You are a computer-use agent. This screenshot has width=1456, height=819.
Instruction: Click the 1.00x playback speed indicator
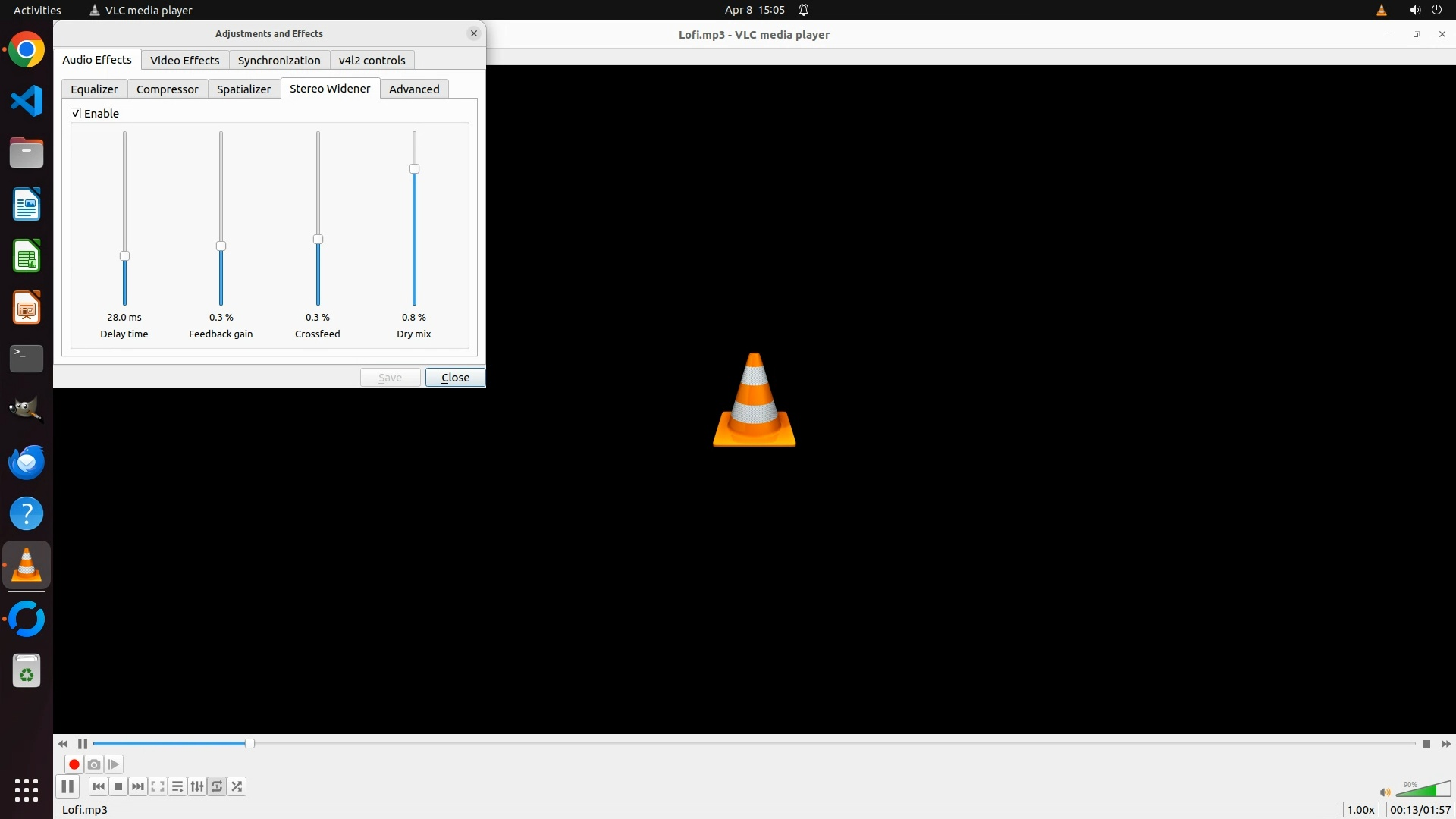(1360, 810)
